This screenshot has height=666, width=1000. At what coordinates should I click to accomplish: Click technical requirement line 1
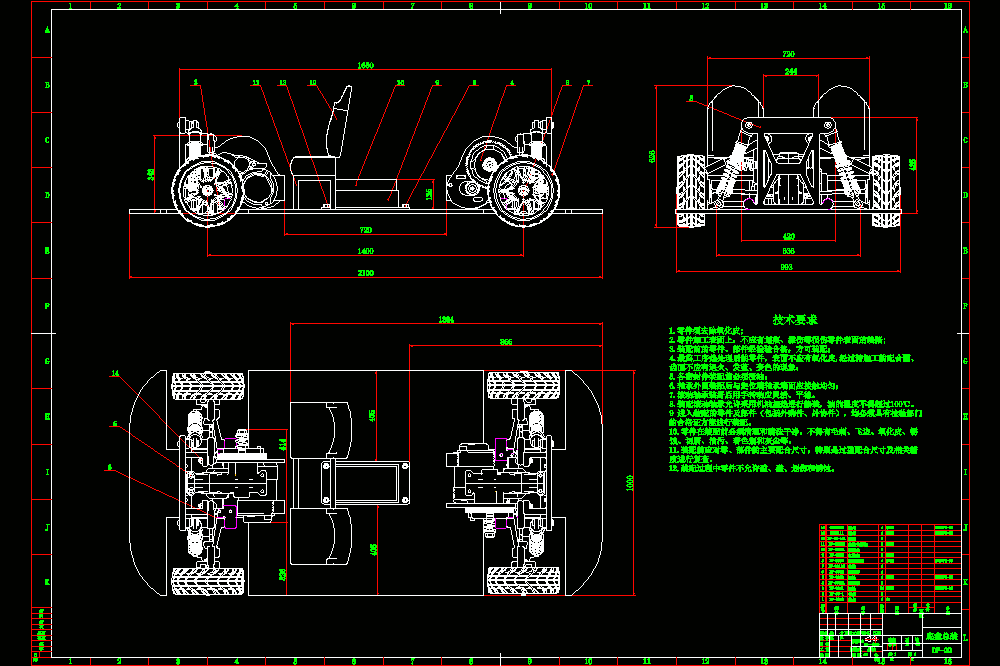(706, 330)
